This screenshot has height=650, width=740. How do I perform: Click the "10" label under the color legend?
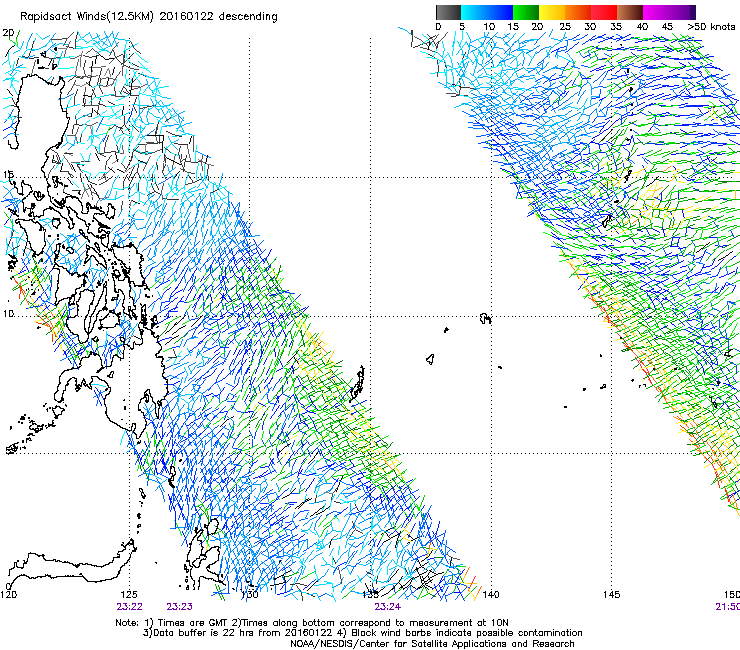(489, 26)
